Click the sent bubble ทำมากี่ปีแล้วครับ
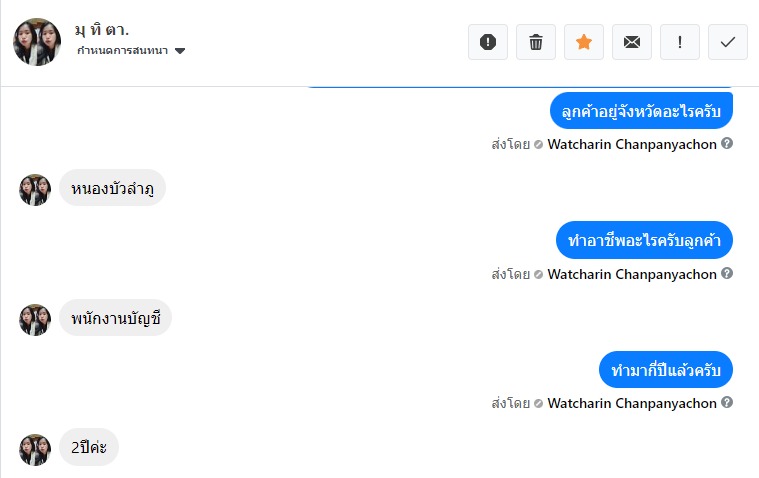 click(666, 370)
